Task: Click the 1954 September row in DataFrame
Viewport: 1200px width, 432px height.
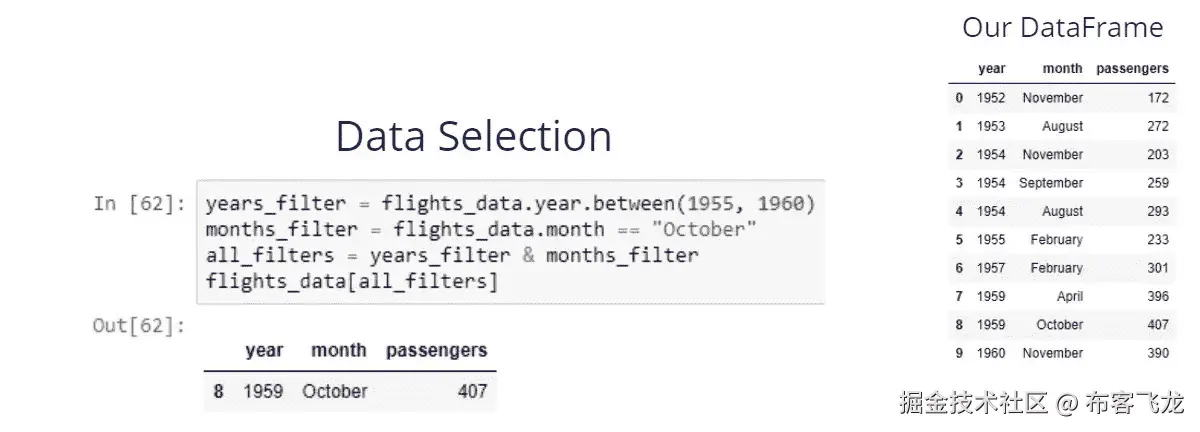Action: [x=1060, y=183]
